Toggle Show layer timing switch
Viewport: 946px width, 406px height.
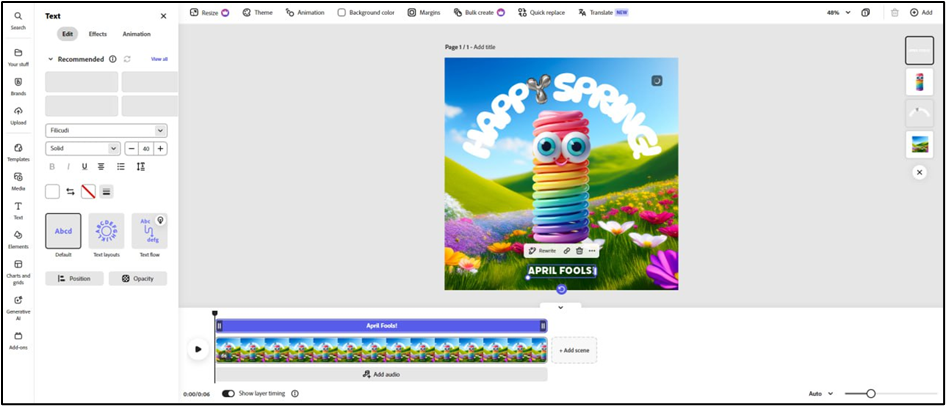(228, 393)
